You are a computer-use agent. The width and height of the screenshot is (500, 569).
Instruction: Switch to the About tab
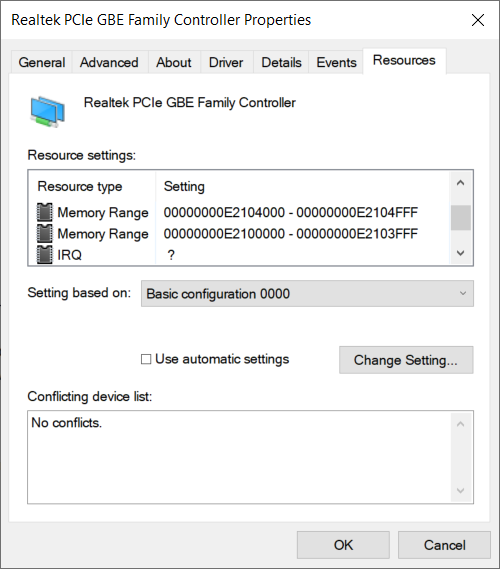click(x=174, y=62)
